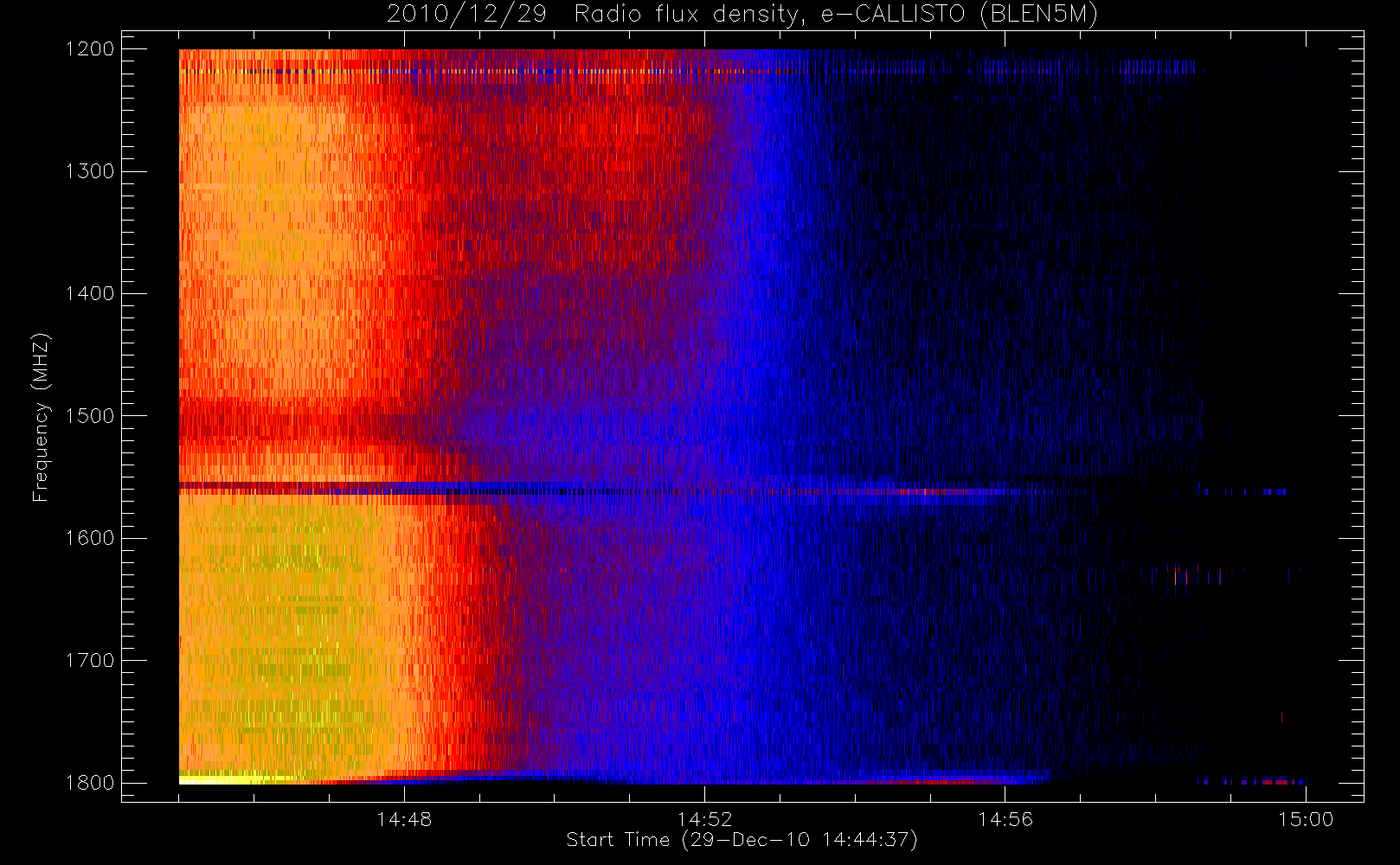Click the 14:56 time axis label
The height and width of the screenshot is (865, 1400).
tap(1005, 819)
